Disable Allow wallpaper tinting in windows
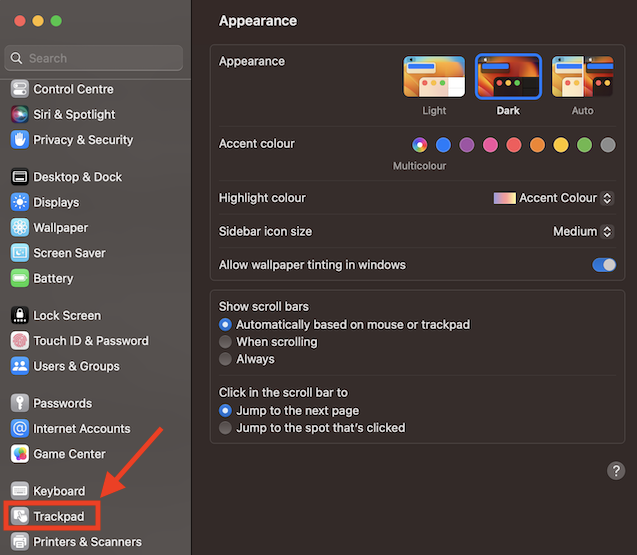 pyautogui.click(x=604, y=265)
